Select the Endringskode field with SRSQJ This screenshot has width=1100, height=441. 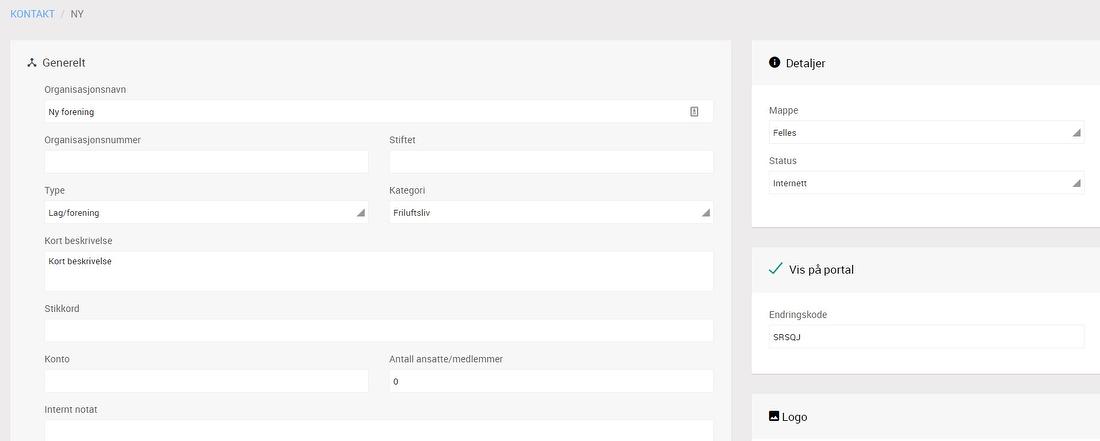(926, 337)
